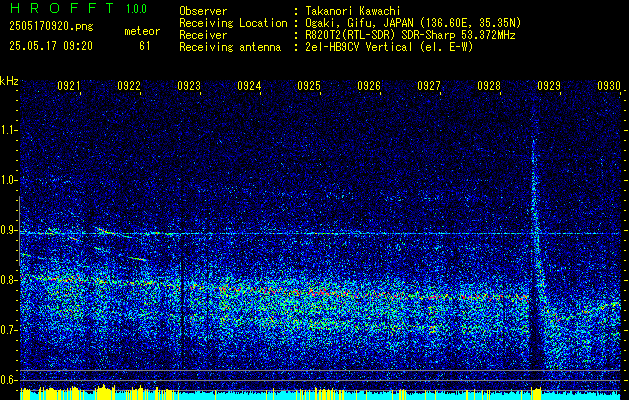Click the HROFFT program title
This screenshot has width=629, height=400.
(x=62, y=8)
